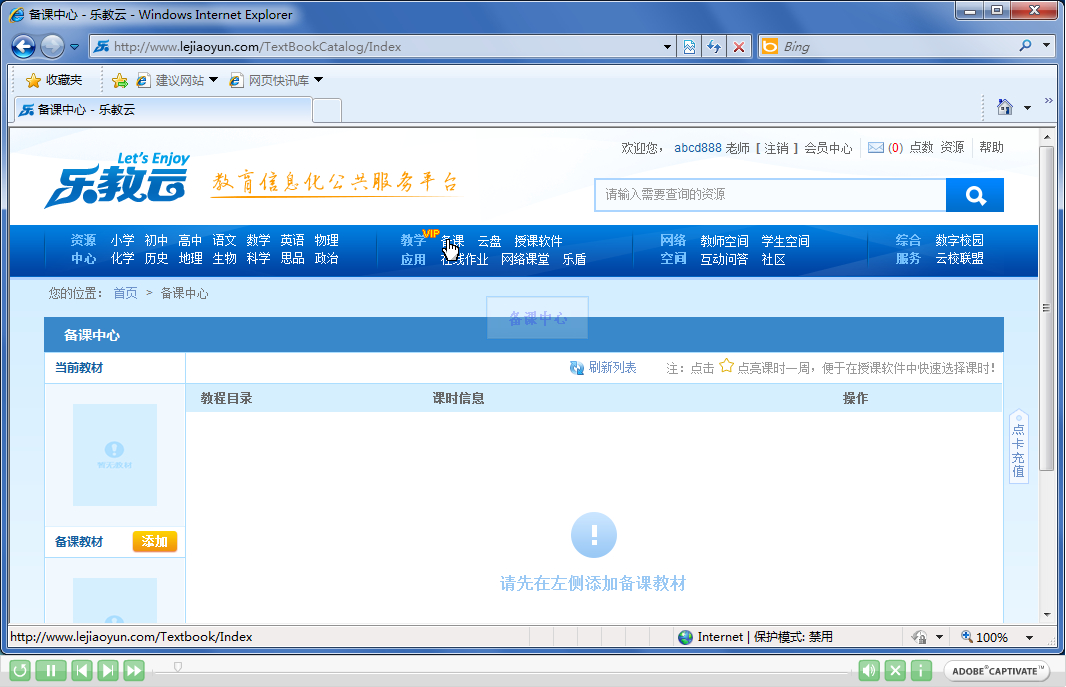This screenshot has width=1066, height=687.
Task: Click the blue site search magnifier button
Action: [975, 195]
